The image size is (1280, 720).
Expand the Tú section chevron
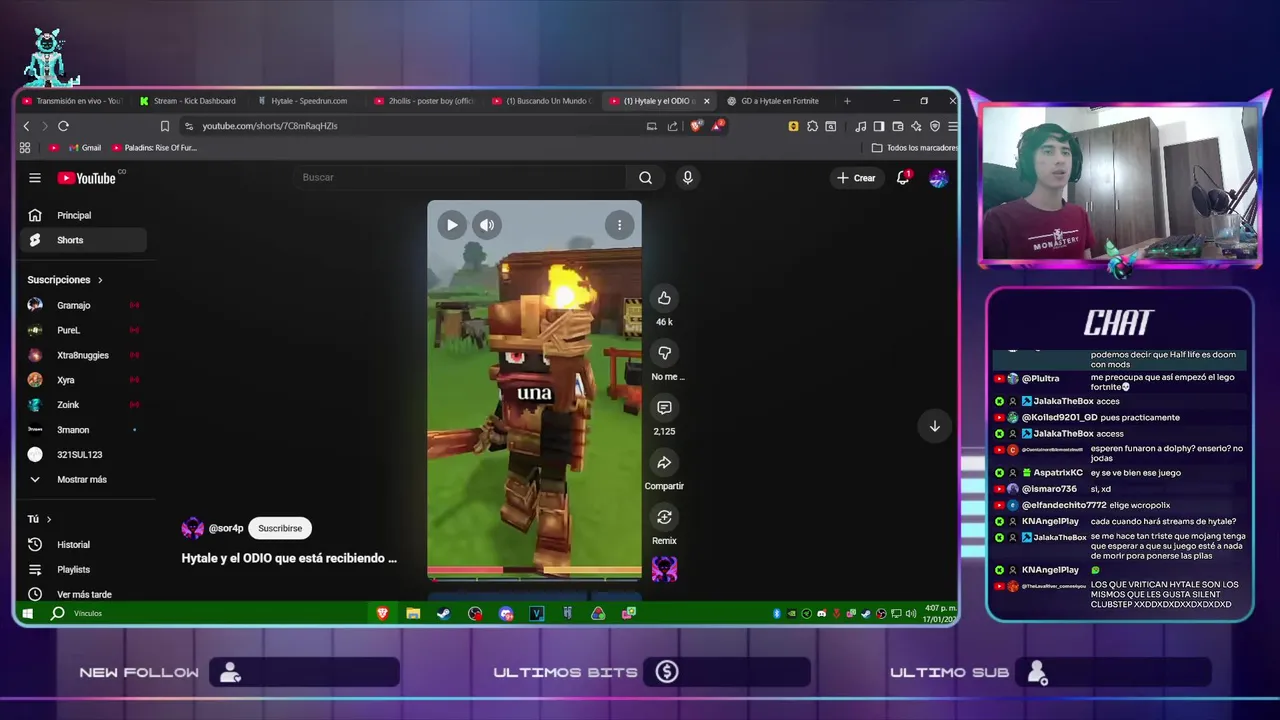click(48, 519)
